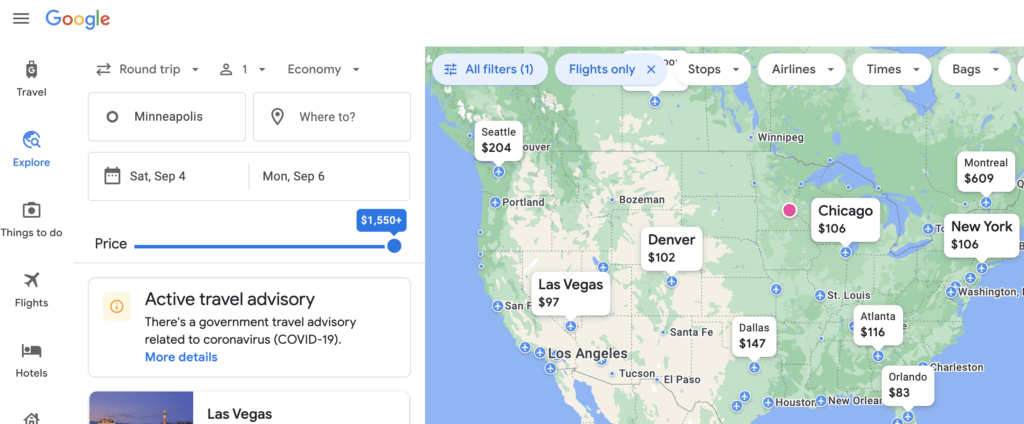Click the Price slider handle

point(394,246)
